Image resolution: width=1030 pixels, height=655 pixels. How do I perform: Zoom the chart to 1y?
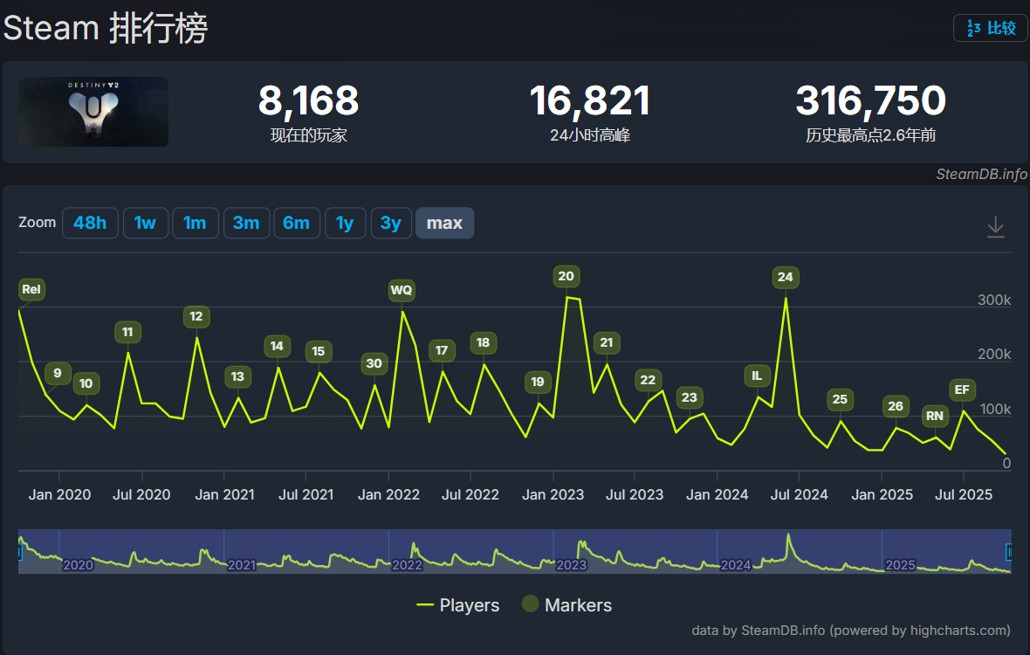coord(345,223)
